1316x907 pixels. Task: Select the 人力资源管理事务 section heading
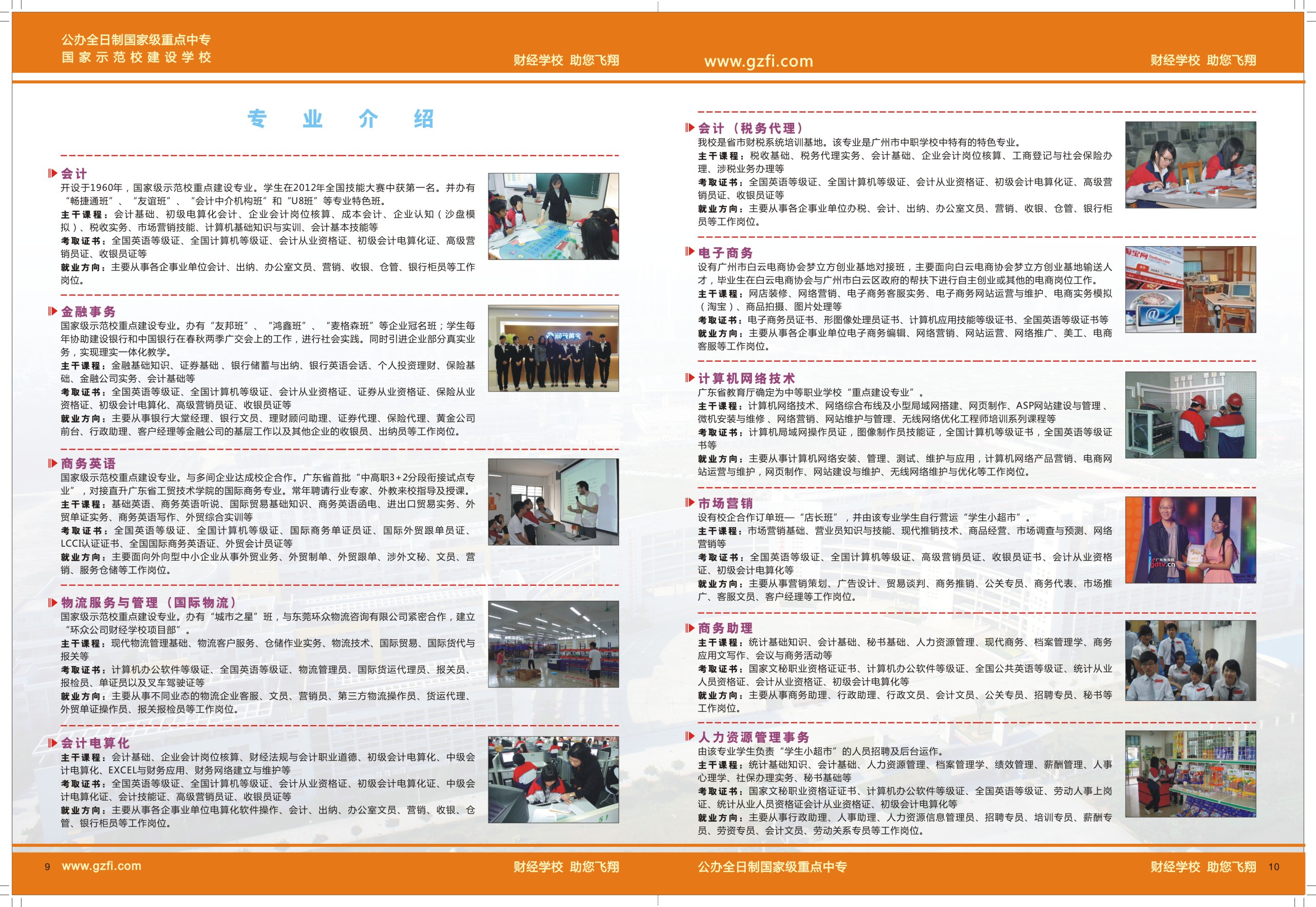754,737
